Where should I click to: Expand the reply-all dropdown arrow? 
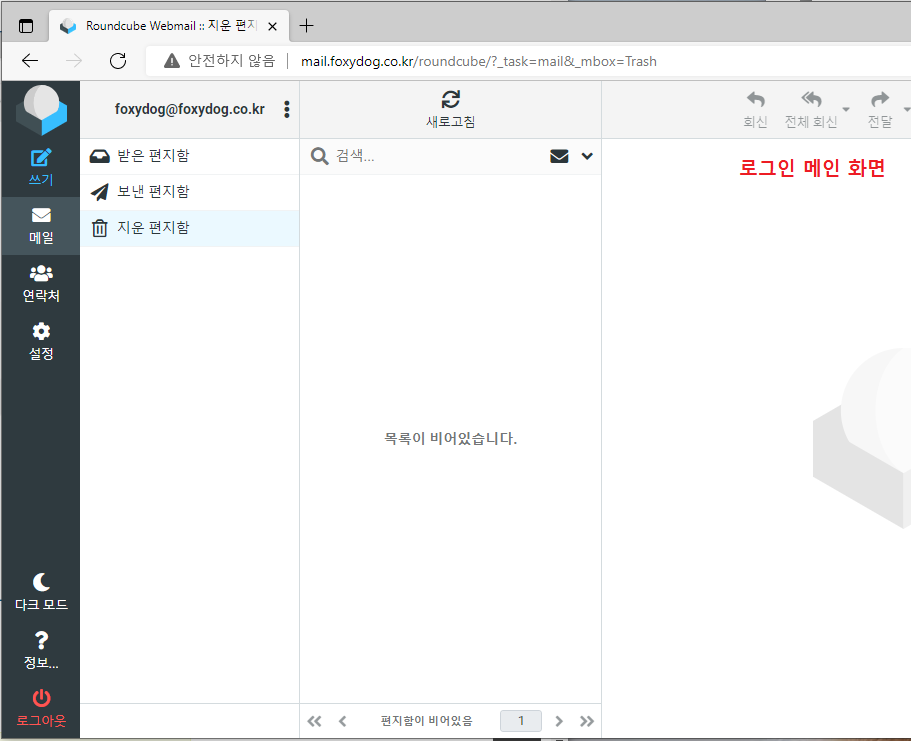tap(846, 109)
